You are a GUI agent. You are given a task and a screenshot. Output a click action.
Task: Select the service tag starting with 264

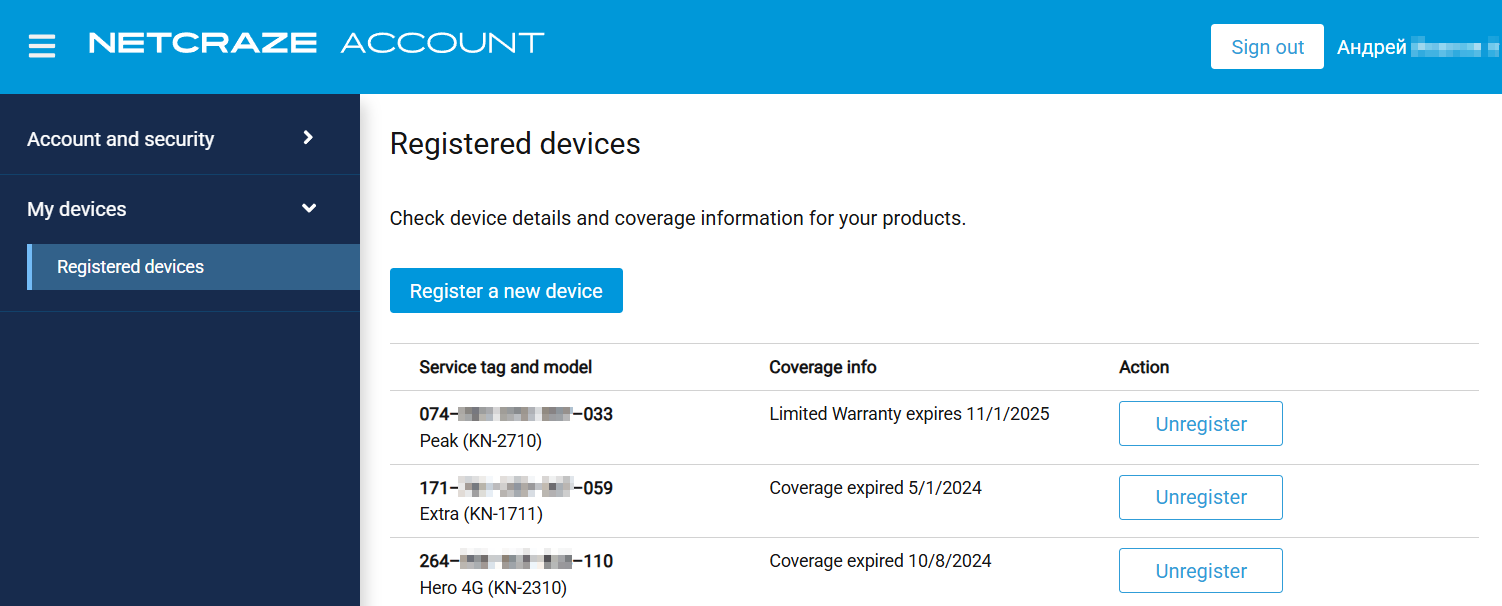pyautogui.click(x=516, y=561)
